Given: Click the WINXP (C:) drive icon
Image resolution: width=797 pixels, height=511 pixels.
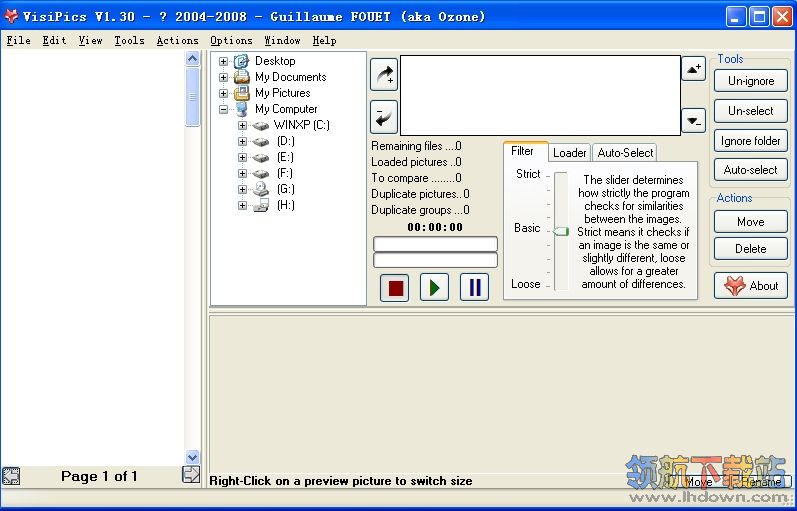Looking at the screenshot, I should pos(261,126).
